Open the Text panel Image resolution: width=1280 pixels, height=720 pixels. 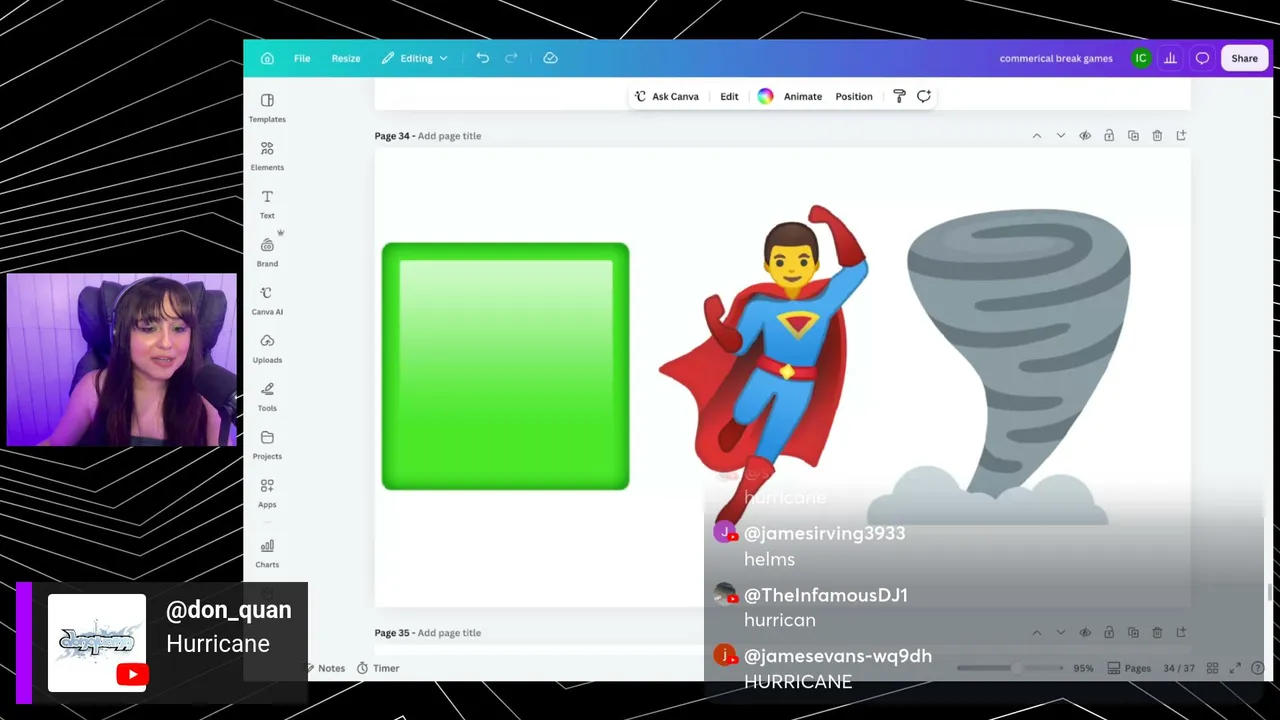267,204
